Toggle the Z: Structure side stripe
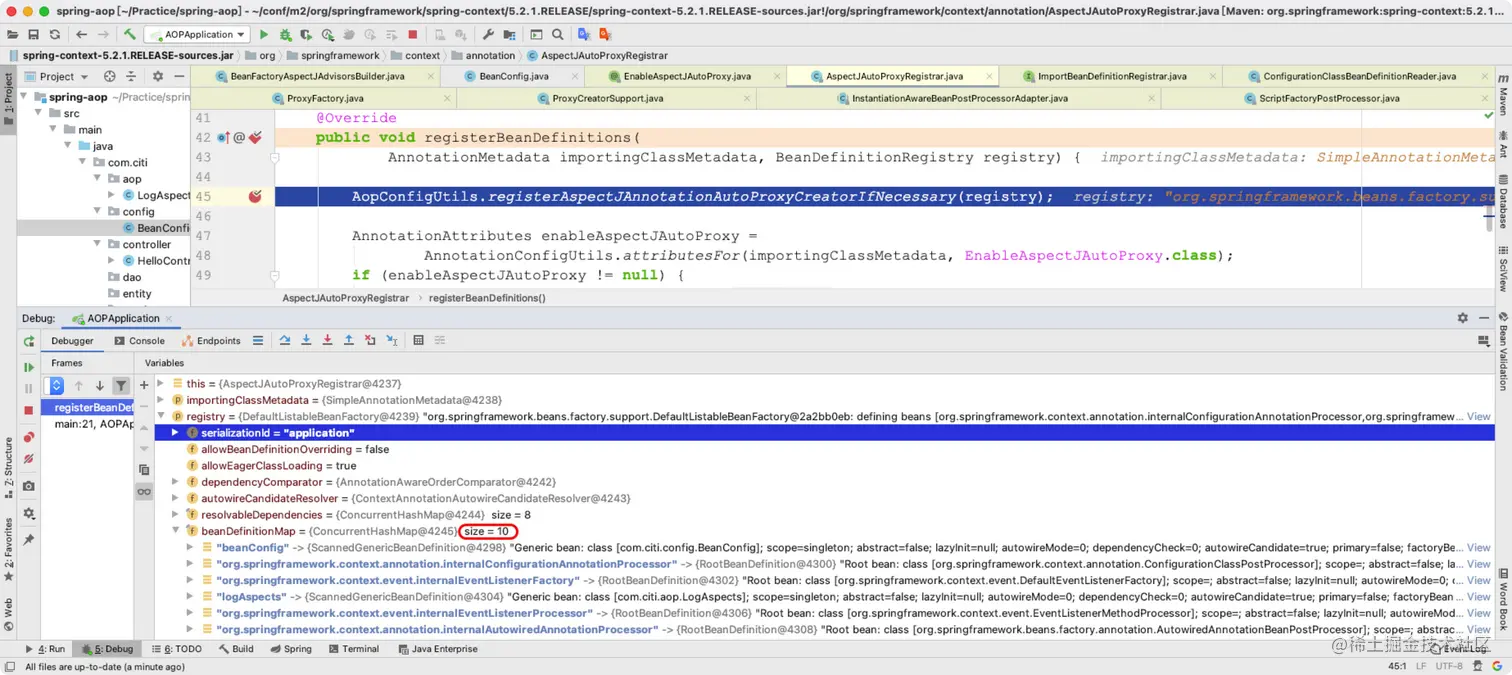 (x=8, y=469)
